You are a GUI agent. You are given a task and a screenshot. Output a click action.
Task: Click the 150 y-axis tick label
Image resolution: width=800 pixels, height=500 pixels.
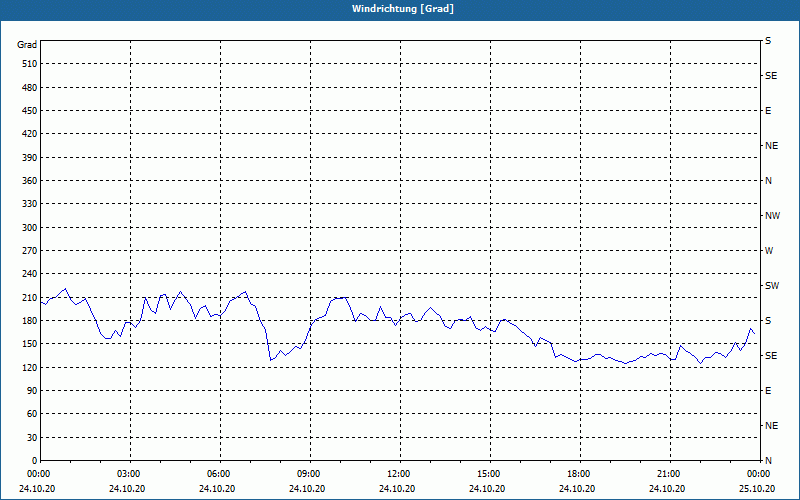pyautogui.click(x=30, y=343)
